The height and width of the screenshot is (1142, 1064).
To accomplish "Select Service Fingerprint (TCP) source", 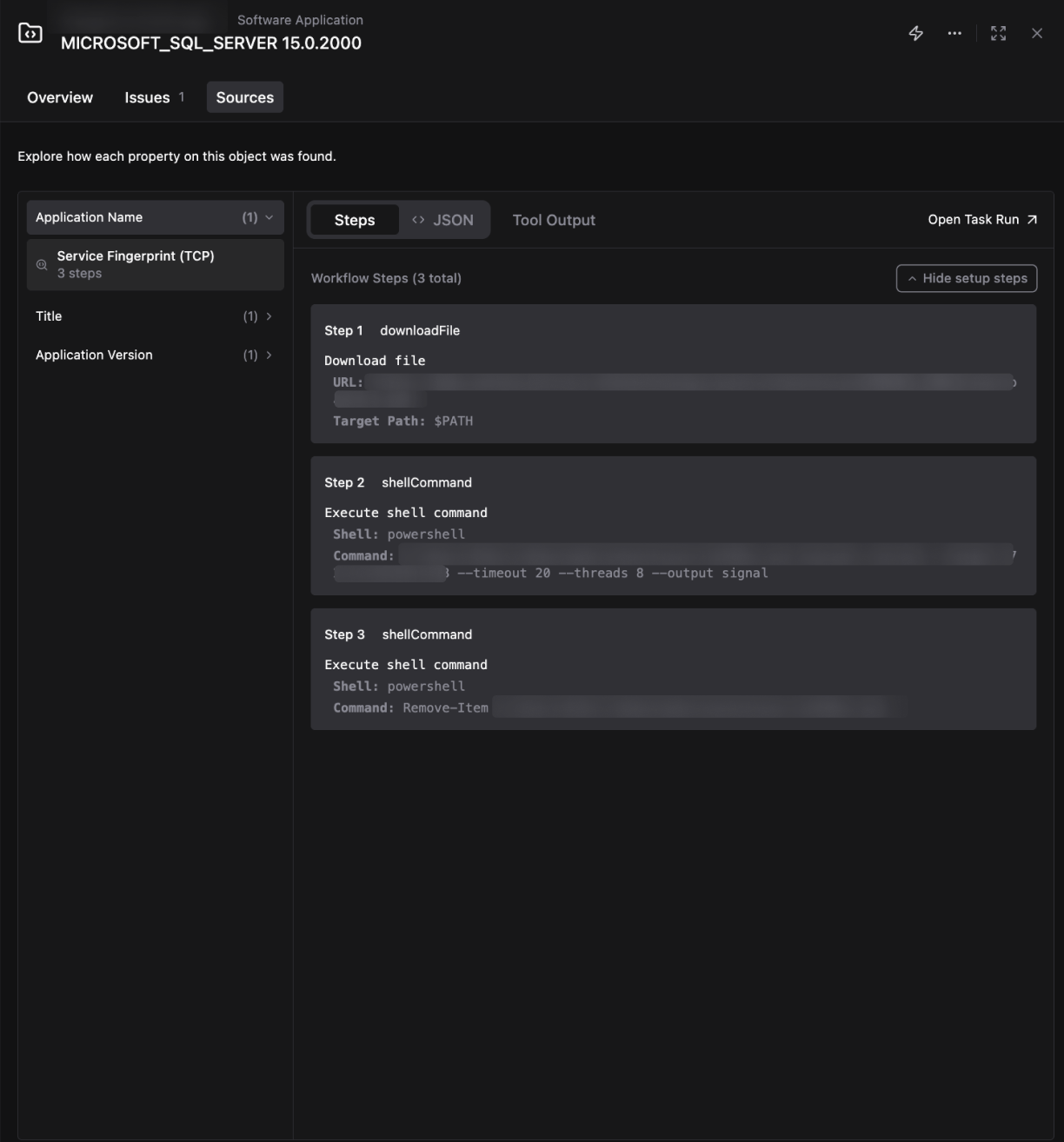I will click(x=156, y=264).
